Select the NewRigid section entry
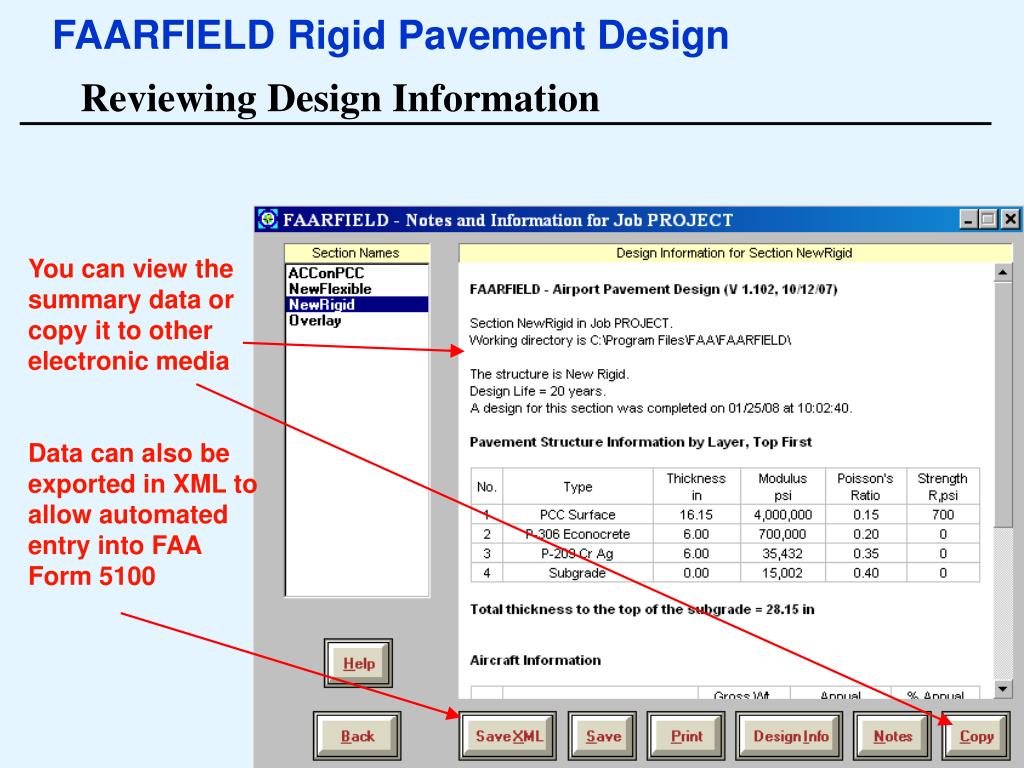 pyautogui.click(x=357, y=304)
